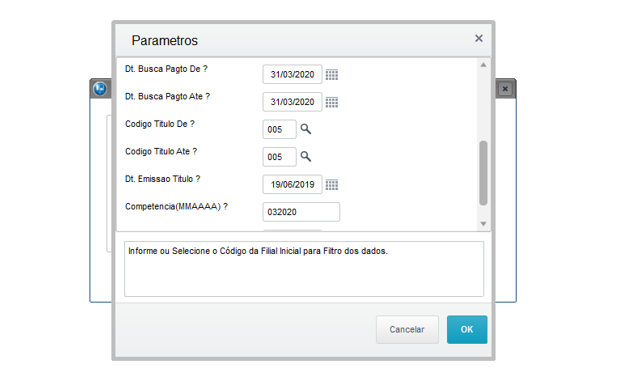The image size is (632, 378).
Task: Click scrollbar down arrow in parameters list
Action: coord(483,224)
